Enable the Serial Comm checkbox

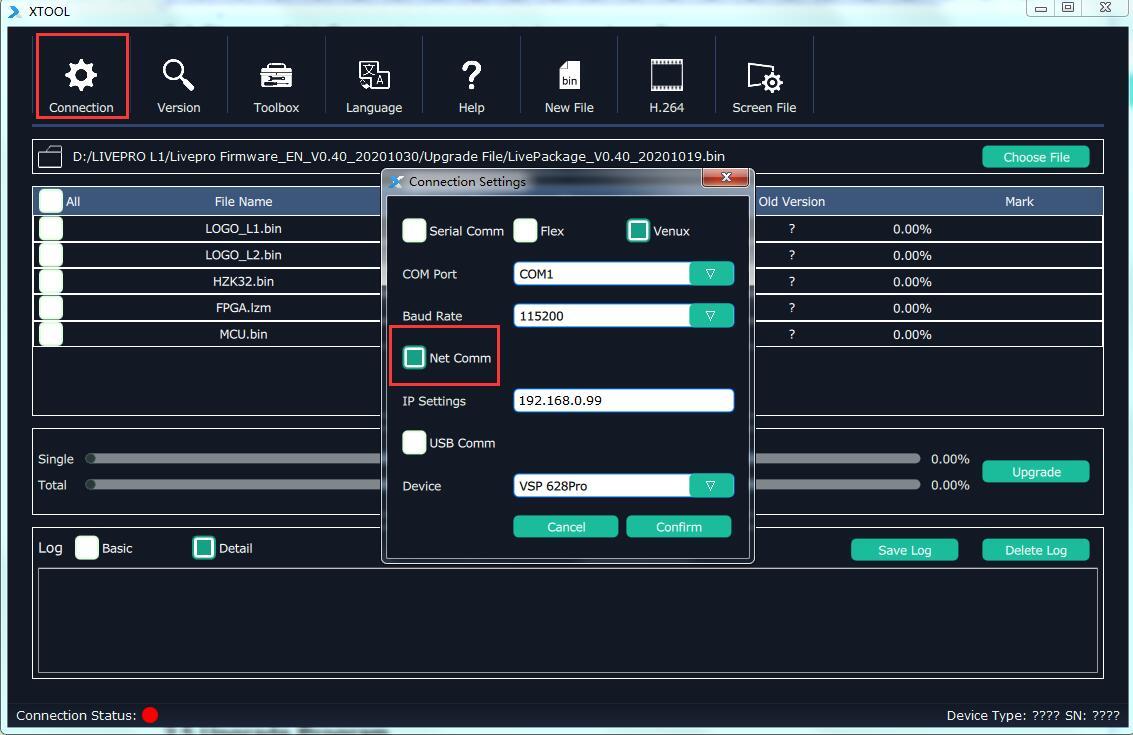[414, 230]
